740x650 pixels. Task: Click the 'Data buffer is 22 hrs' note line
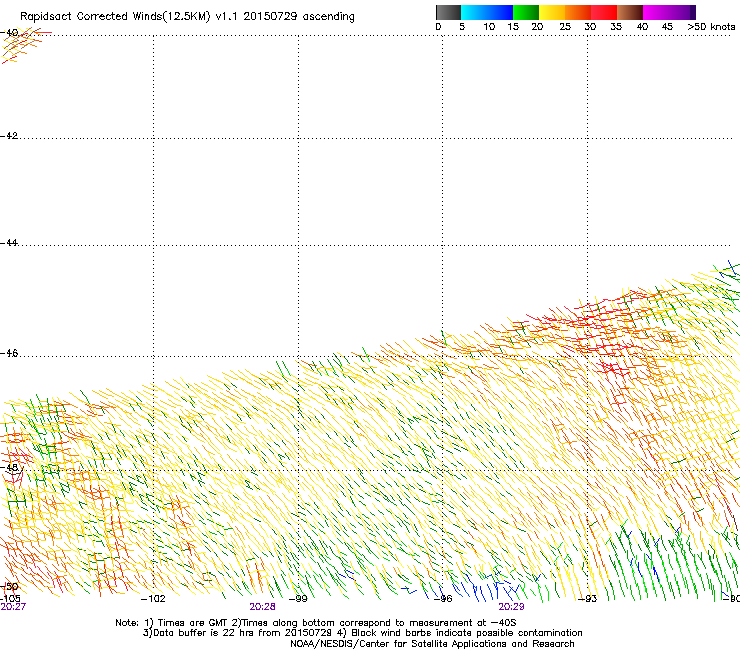(x=362, y=633)
